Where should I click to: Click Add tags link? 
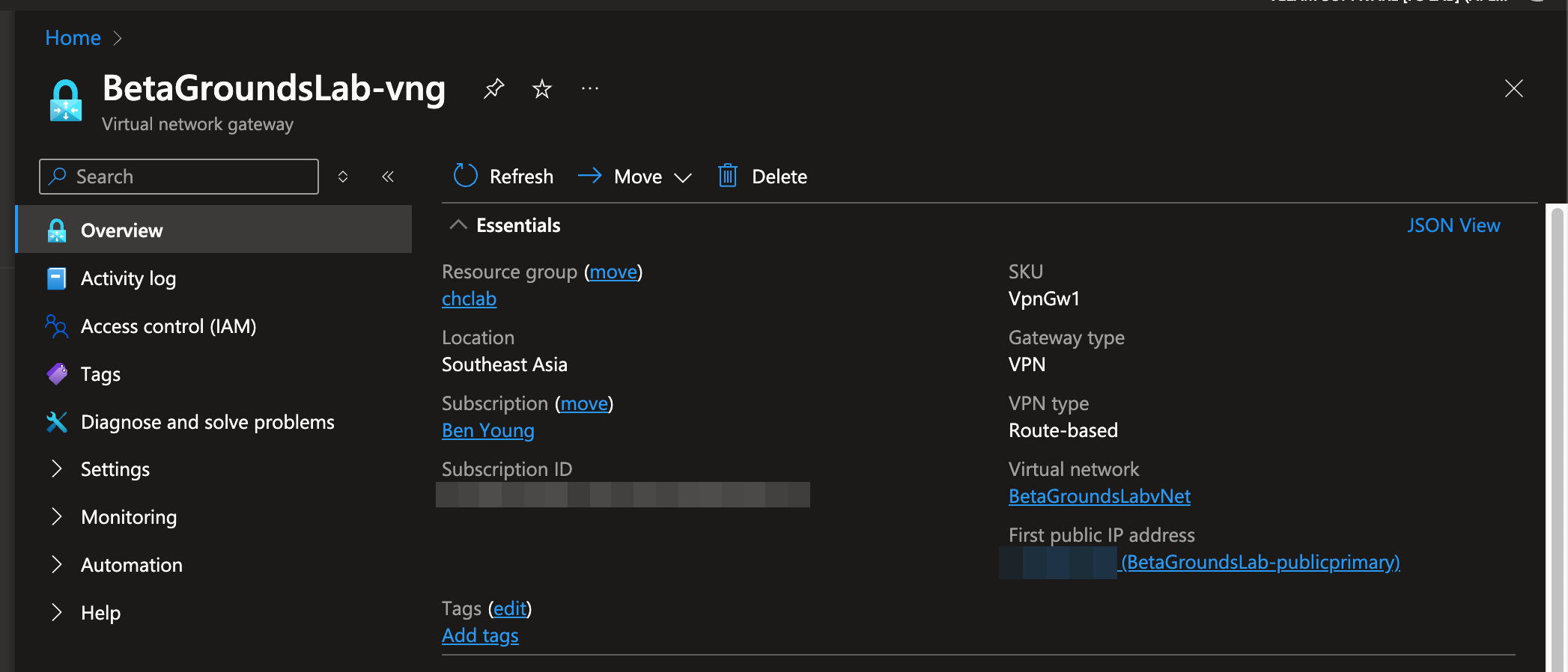(480, 635)
